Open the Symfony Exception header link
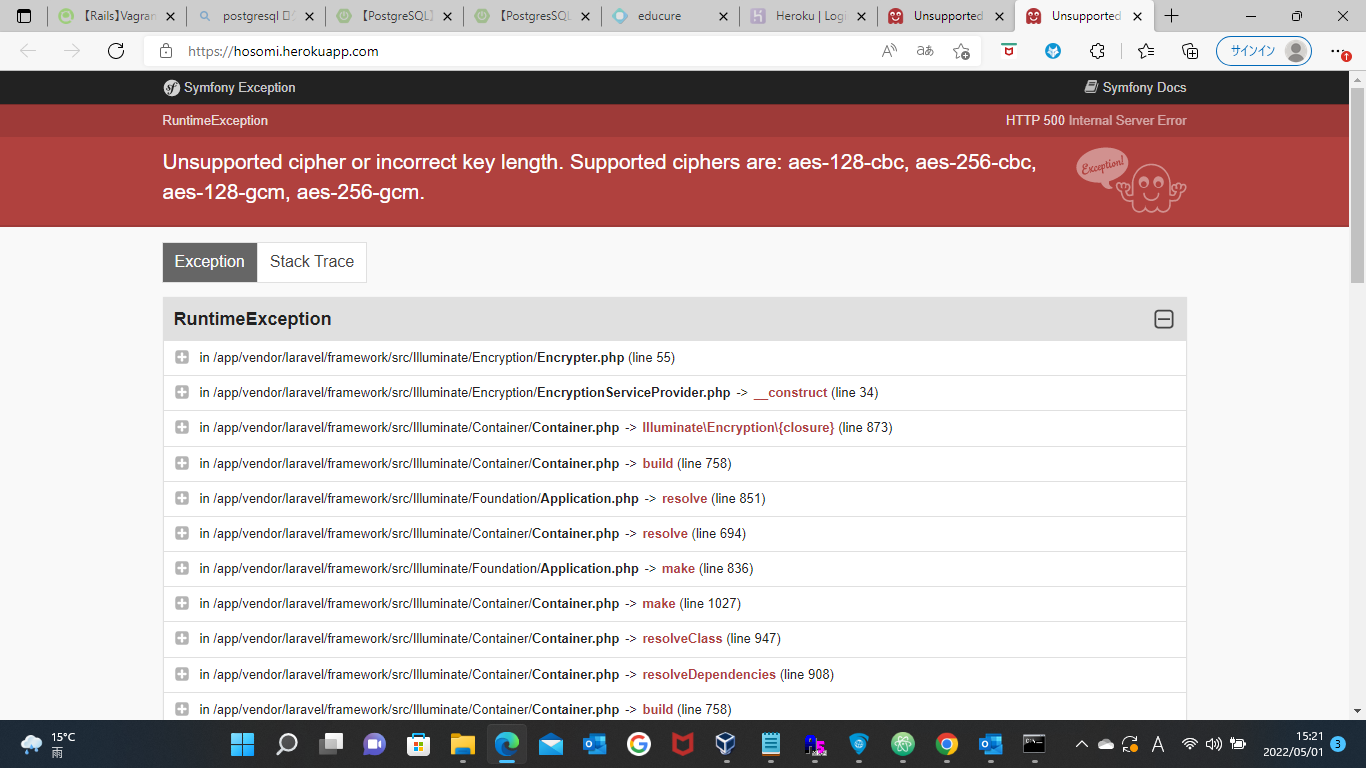This screenshot has width=1366, height=768. pos(229,88)
